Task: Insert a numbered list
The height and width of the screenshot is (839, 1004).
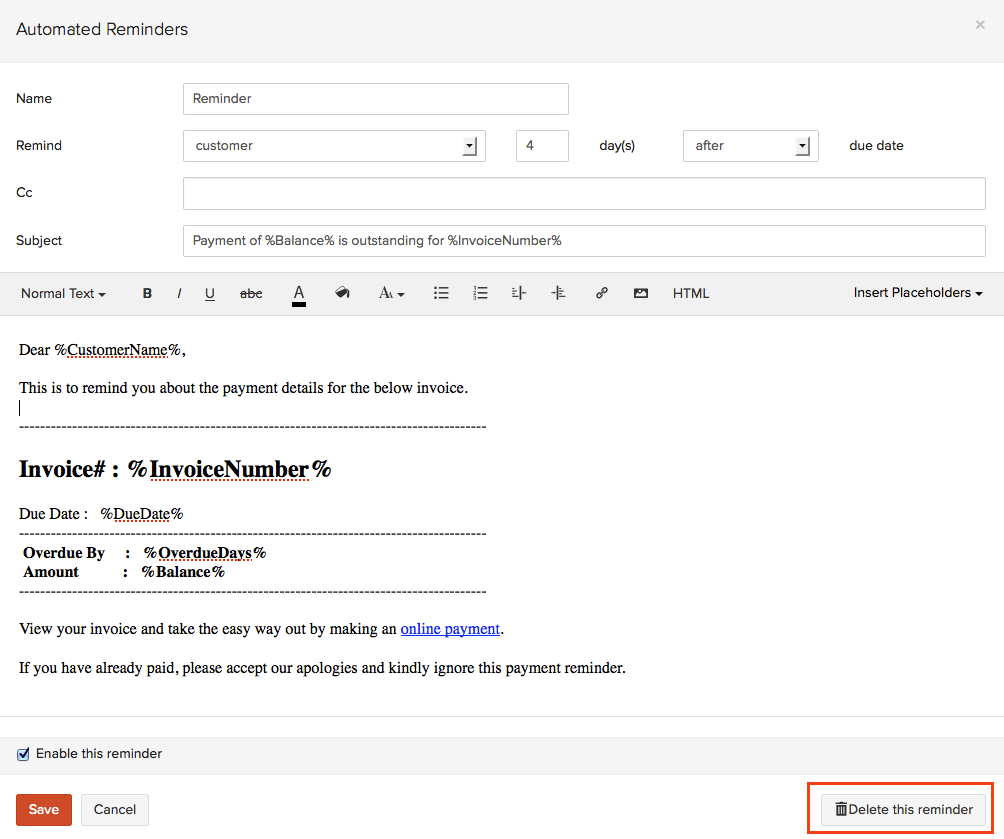Action: (480, 293)
